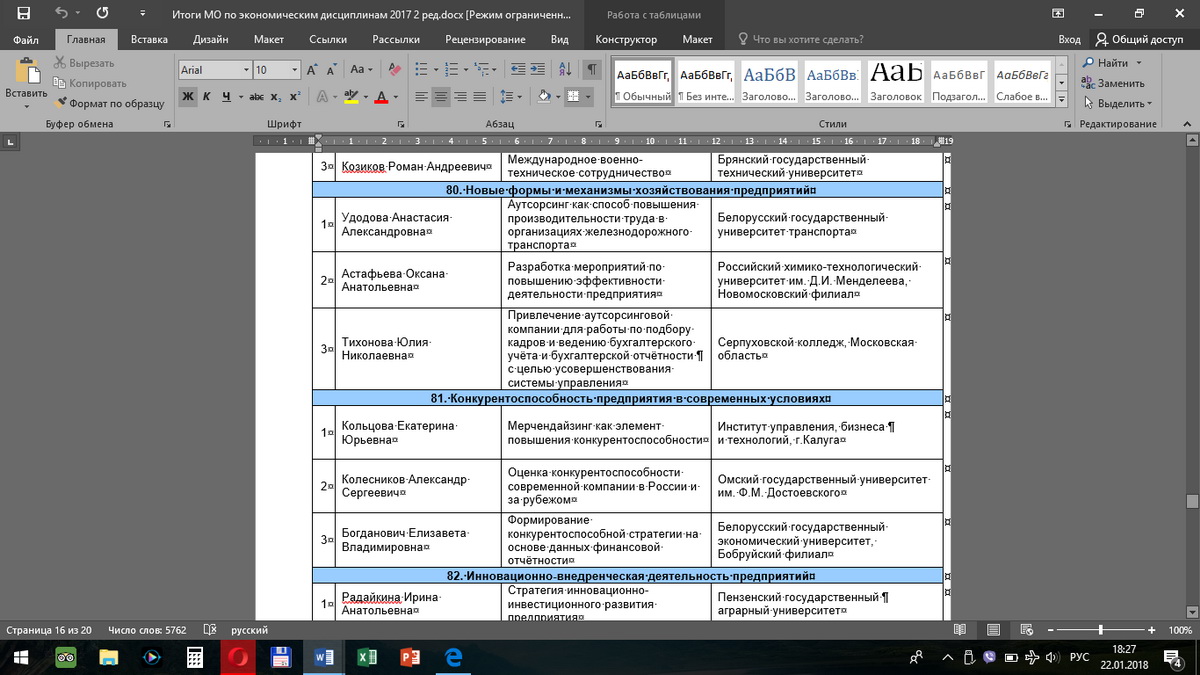Screen dimensions: 1200x675
Task: Toggle center alignment
Action: click(x=442, y=97)
